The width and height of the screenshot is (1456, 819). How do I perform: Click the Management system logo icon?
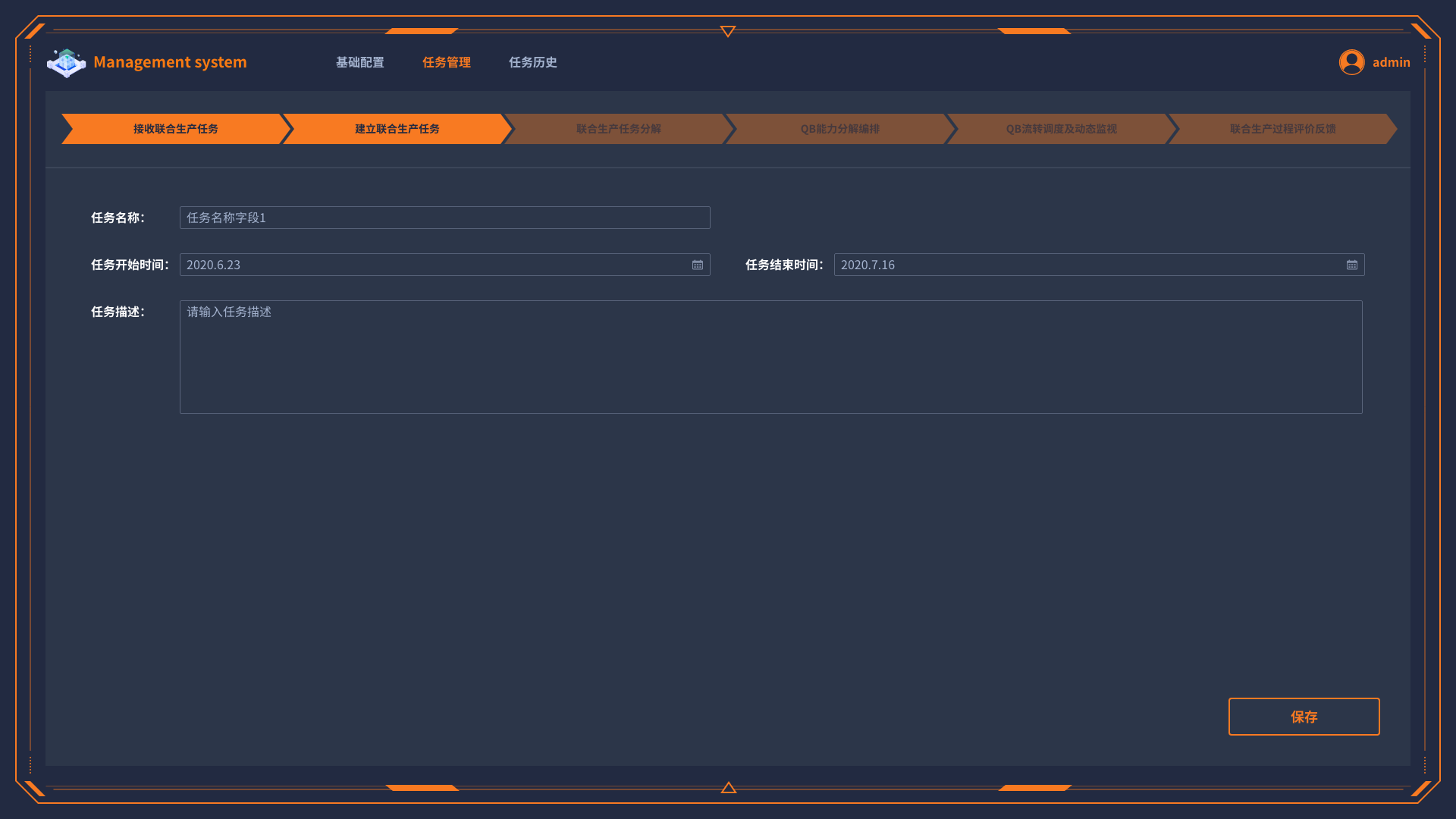click(66, 62)
